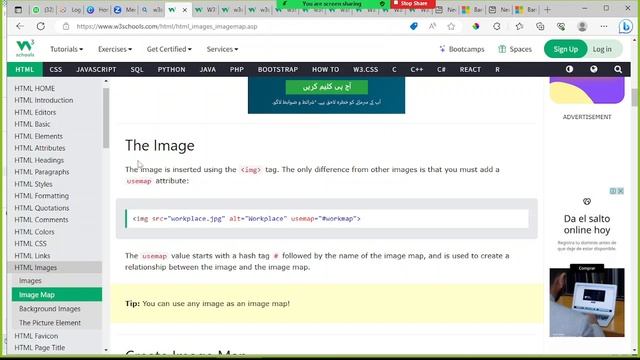Open HTML Formatting in the sidebar

42,196
